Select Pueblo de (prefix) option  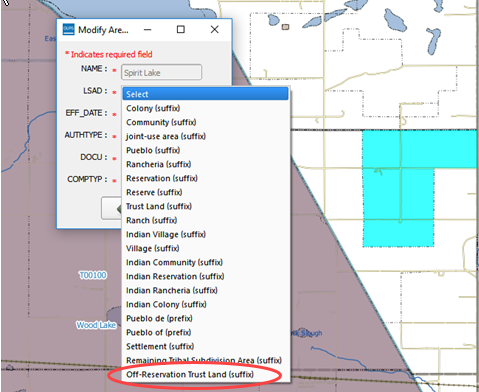tap(205, 318)
